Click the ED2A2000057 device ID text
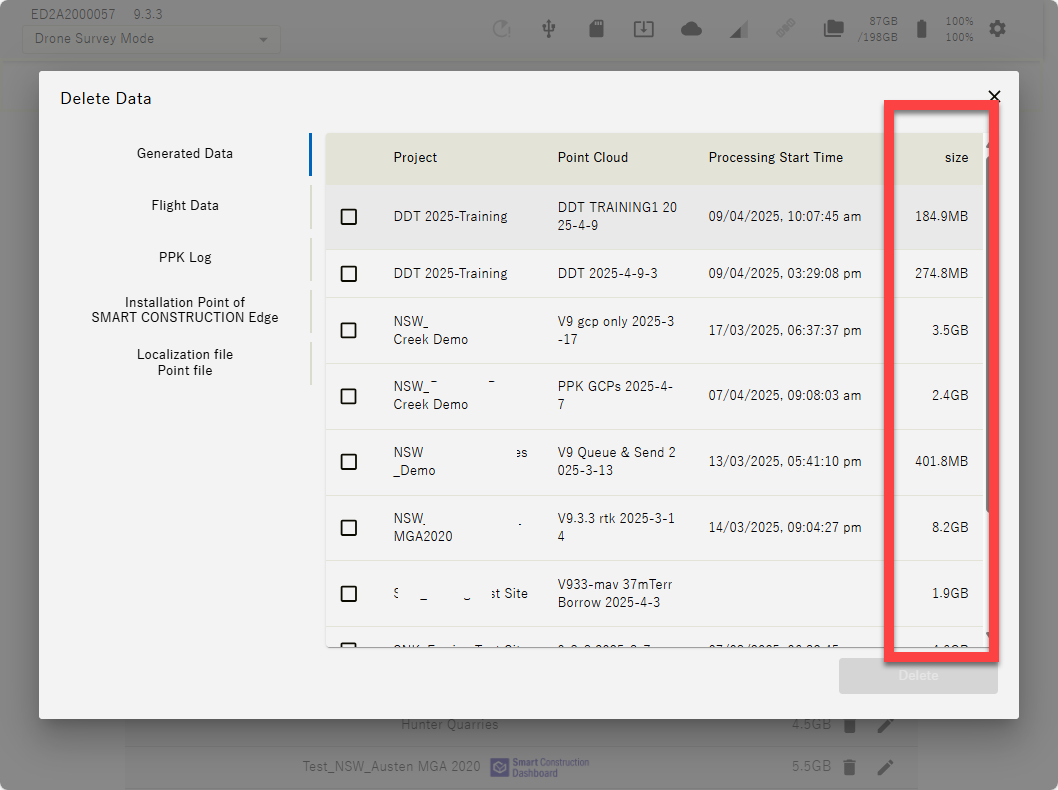Screen dimensions: 1058x790 pyautogui.click(x=73, y=14)
